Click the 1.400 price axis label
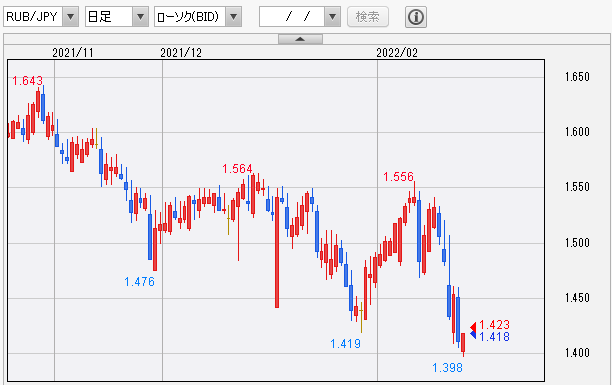Image resolution: width=612 pixels, height=385 pixels. (x=577, y=353)
